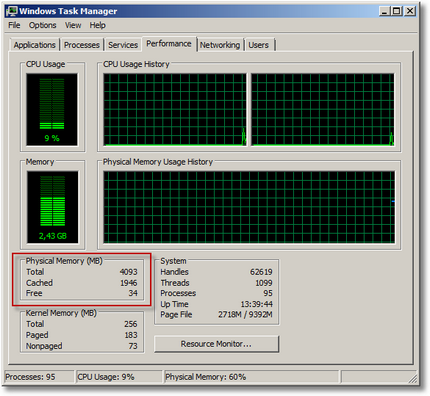Open the Options menu
The image size is (430, 396).
tap(42, 25)
